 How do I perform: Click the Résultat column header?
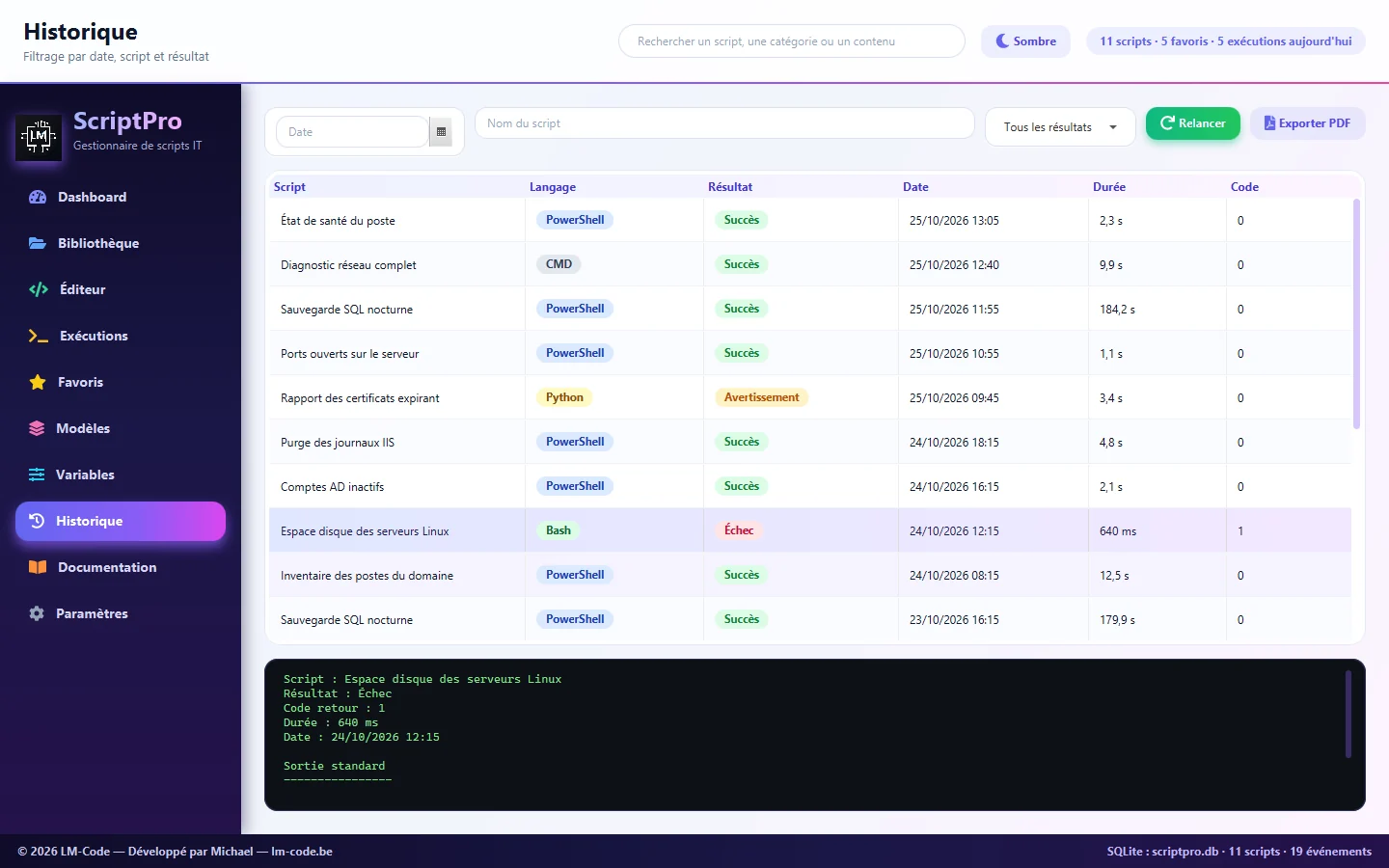[730, 187]
